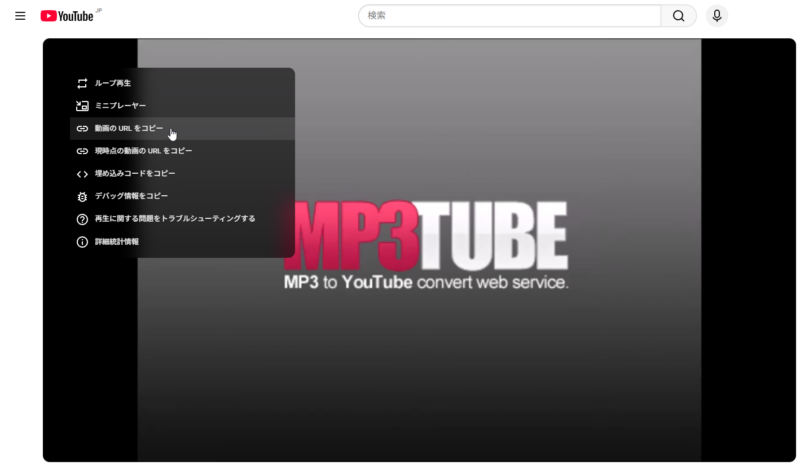The image size is (800, 466).
Task: Select デバッグ情報をコピー
Action: pos(182,196)
